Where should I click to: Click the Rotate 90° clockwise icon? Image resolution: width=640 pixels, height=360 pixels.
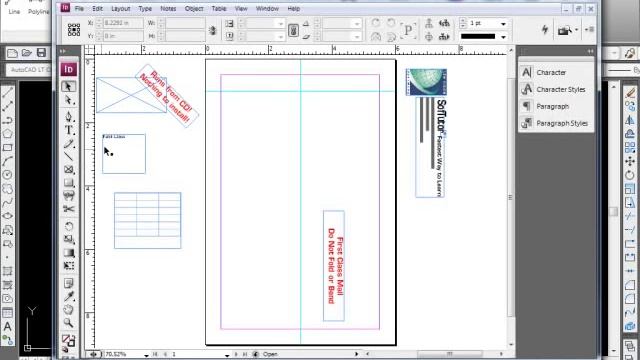[376, 23]
